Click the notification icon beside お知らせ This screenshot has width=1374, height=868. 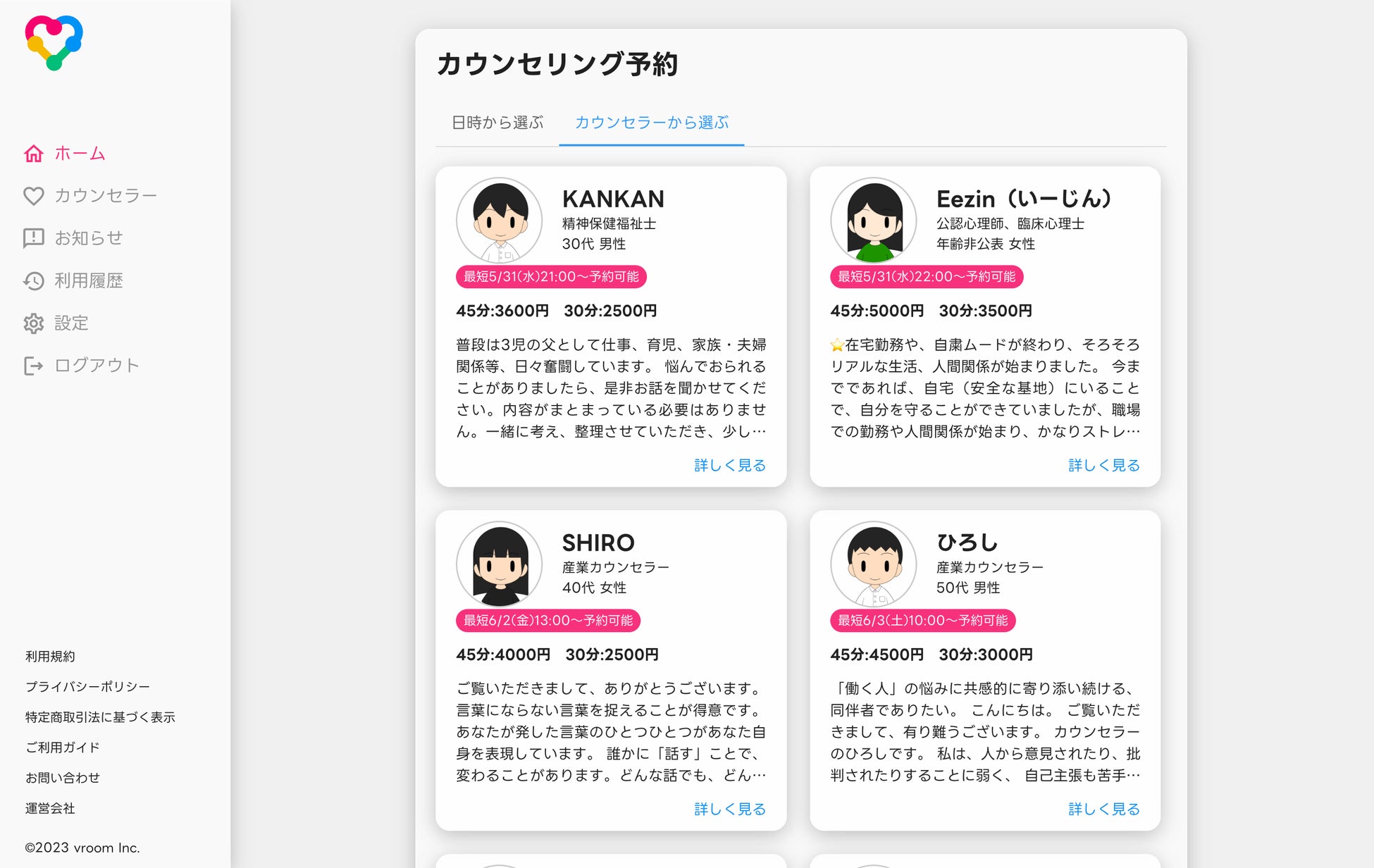34,238
